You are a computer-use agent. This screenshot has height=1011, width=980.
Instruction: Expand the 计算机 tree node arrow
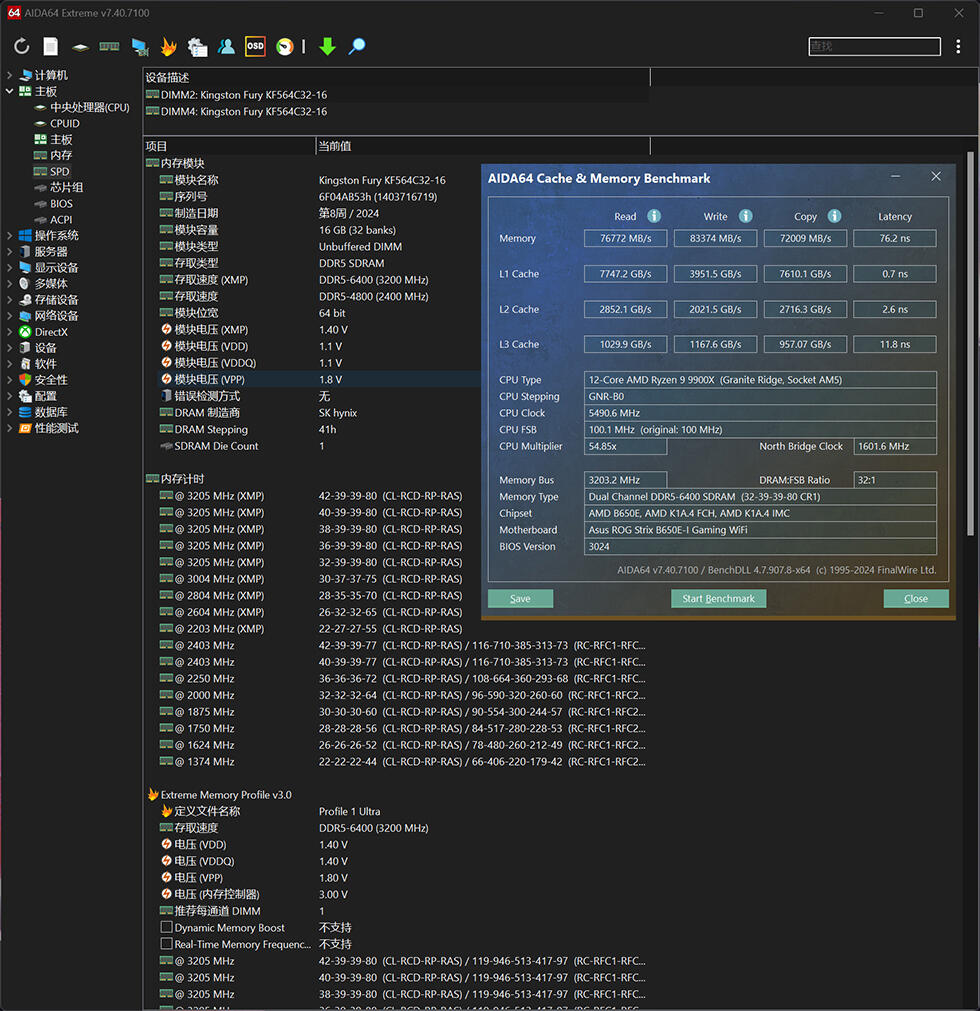[10, 75]
